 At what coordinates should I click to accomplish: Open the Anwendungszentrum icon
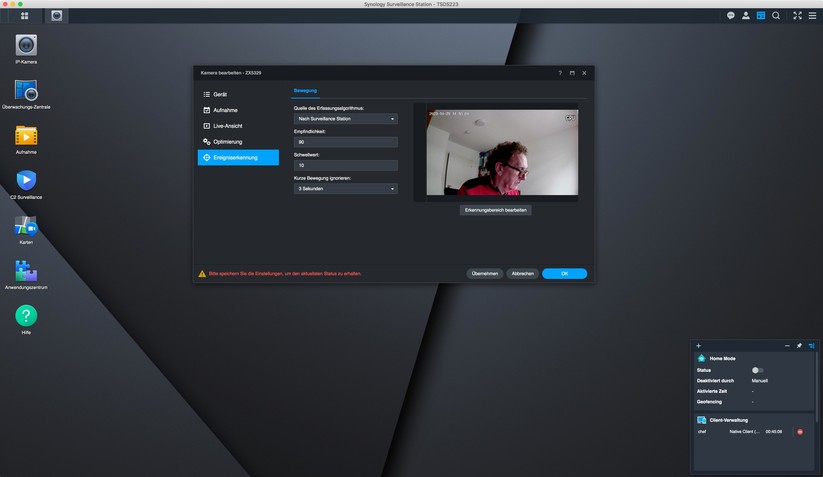pos(26,271)
